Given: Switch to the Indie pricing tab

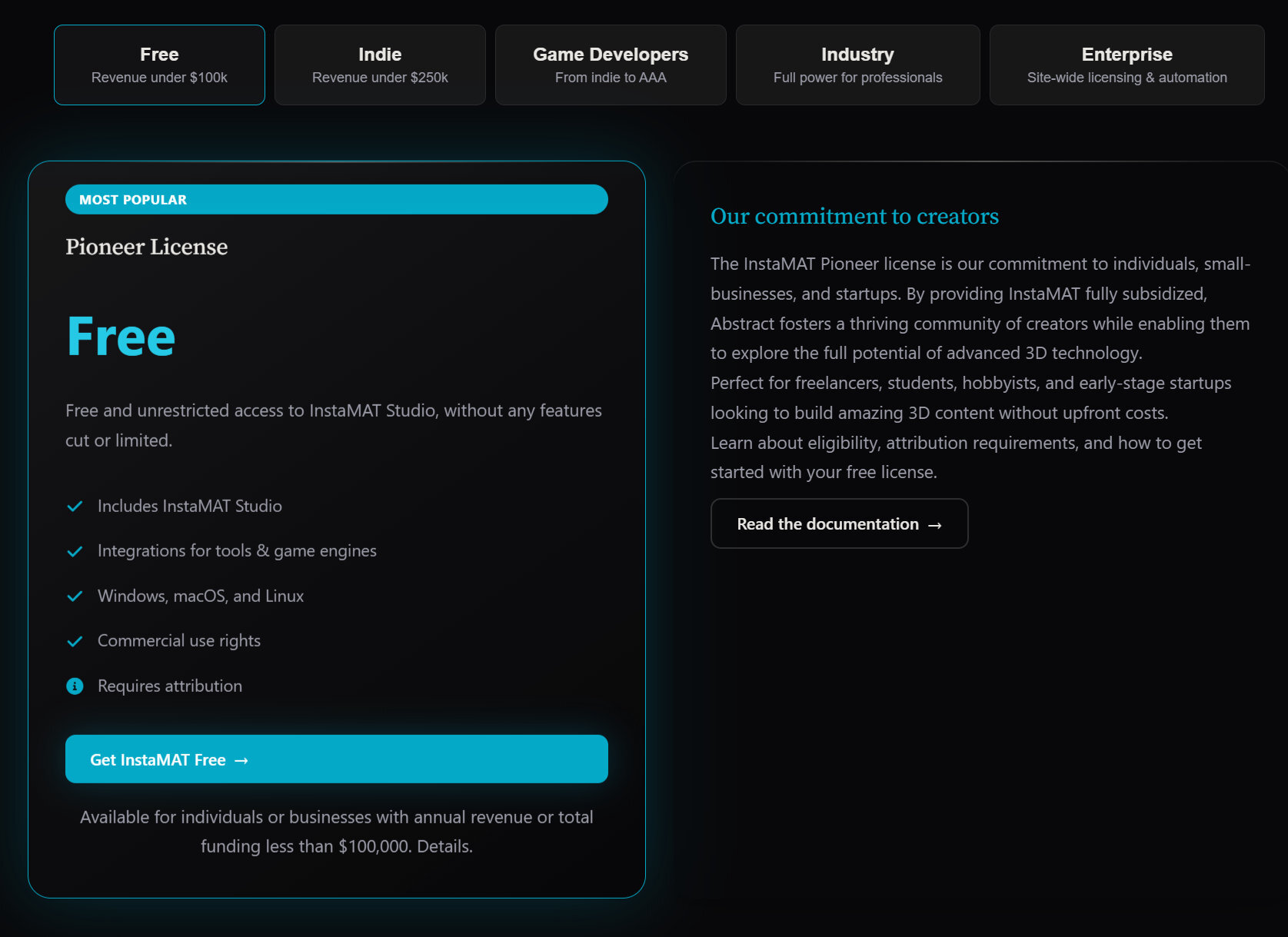Looking at the screenshot, I should 380,65.
